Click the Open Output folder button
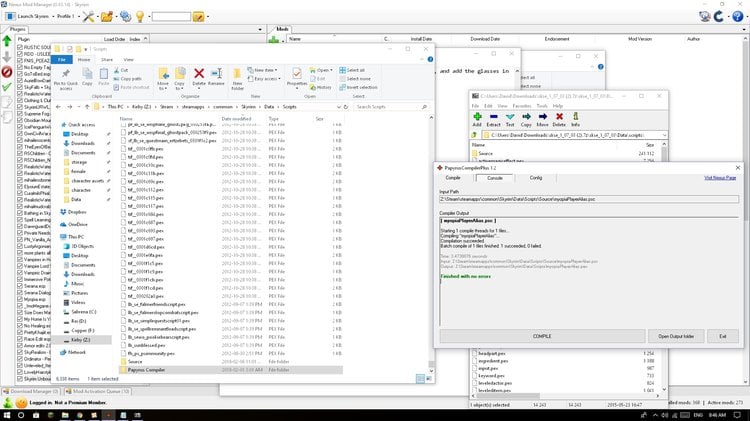 pos(676,336)
